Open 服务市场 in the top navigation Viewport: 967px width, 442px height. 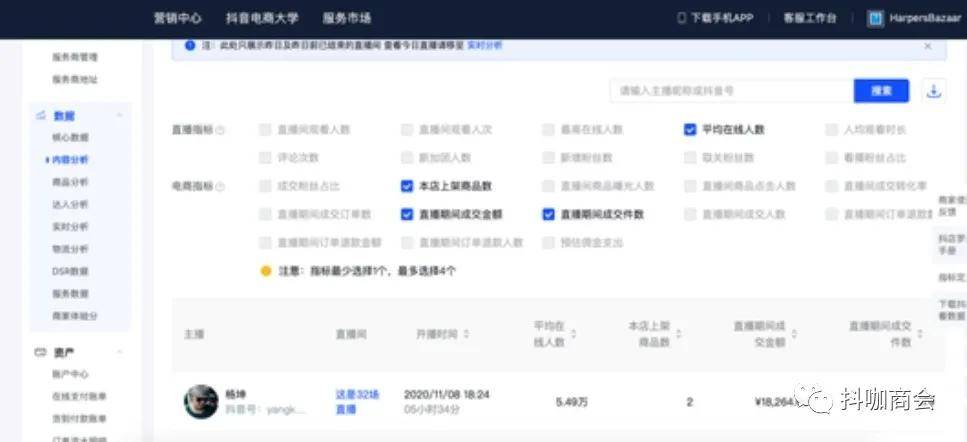(347, 18)
